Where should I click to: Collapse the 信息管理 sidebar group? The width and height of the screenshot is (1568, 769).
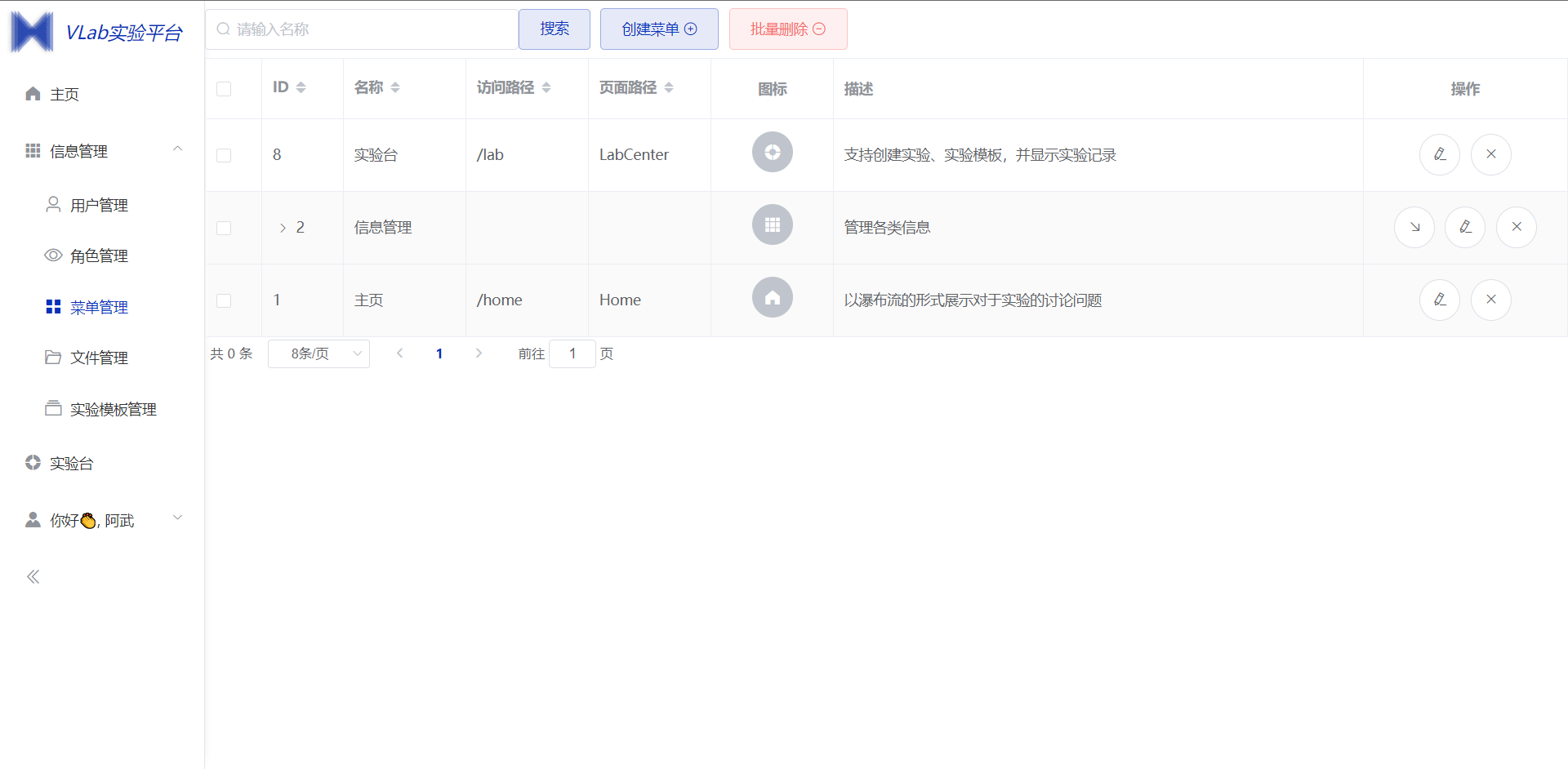click(x=102, y=151)
